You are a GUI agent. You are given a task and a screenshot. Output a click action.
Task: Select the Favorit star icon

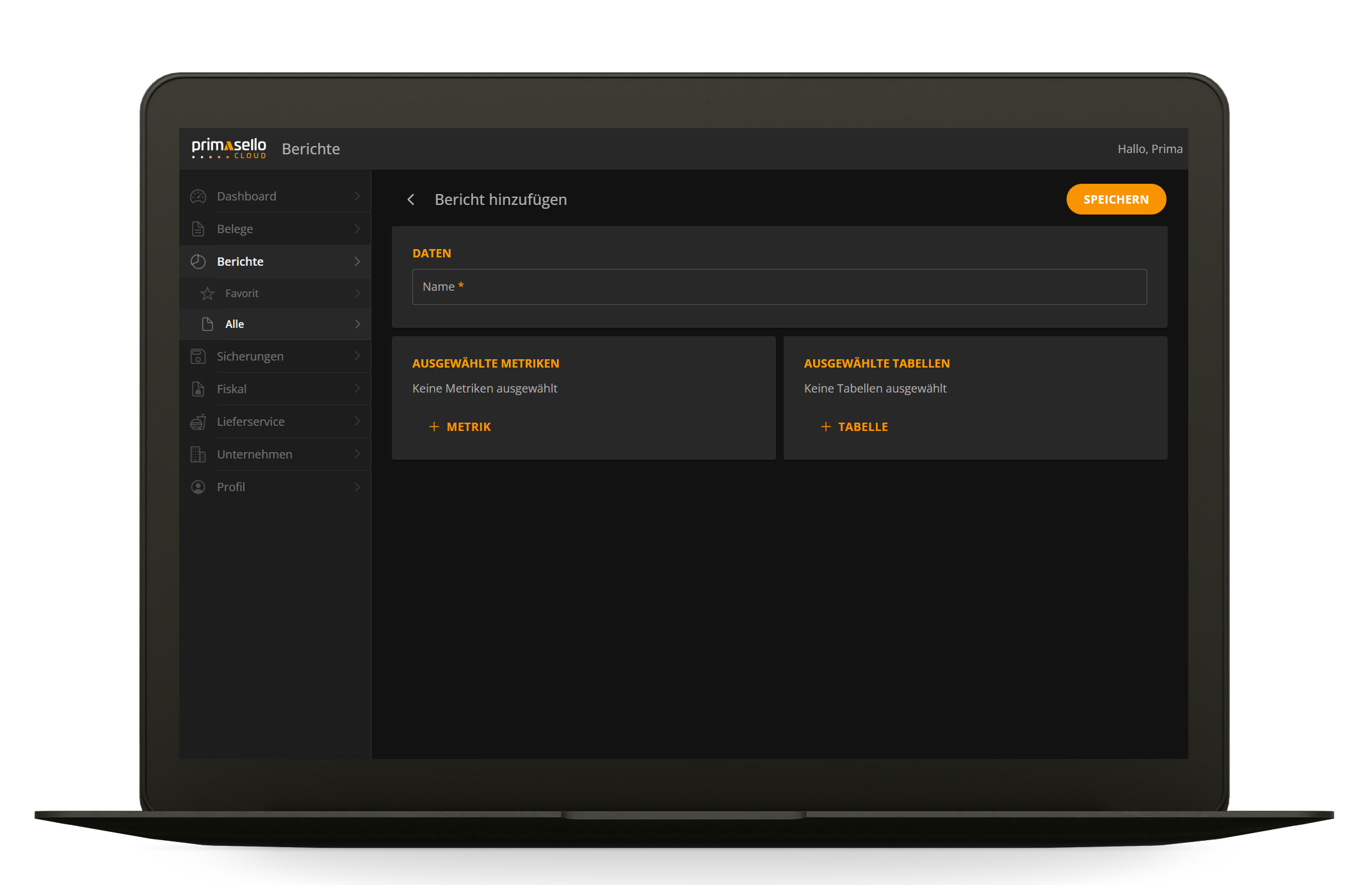tap(207, 293)
